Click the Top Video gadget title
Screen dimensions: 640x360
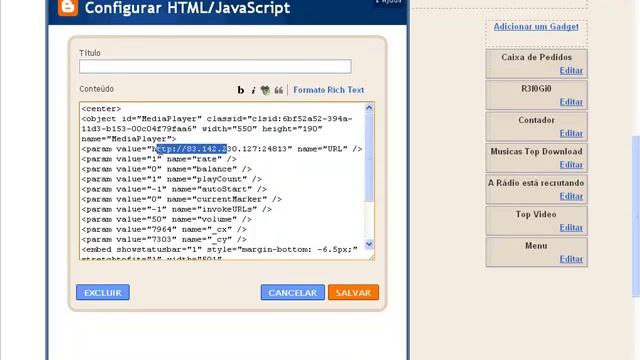536,215
